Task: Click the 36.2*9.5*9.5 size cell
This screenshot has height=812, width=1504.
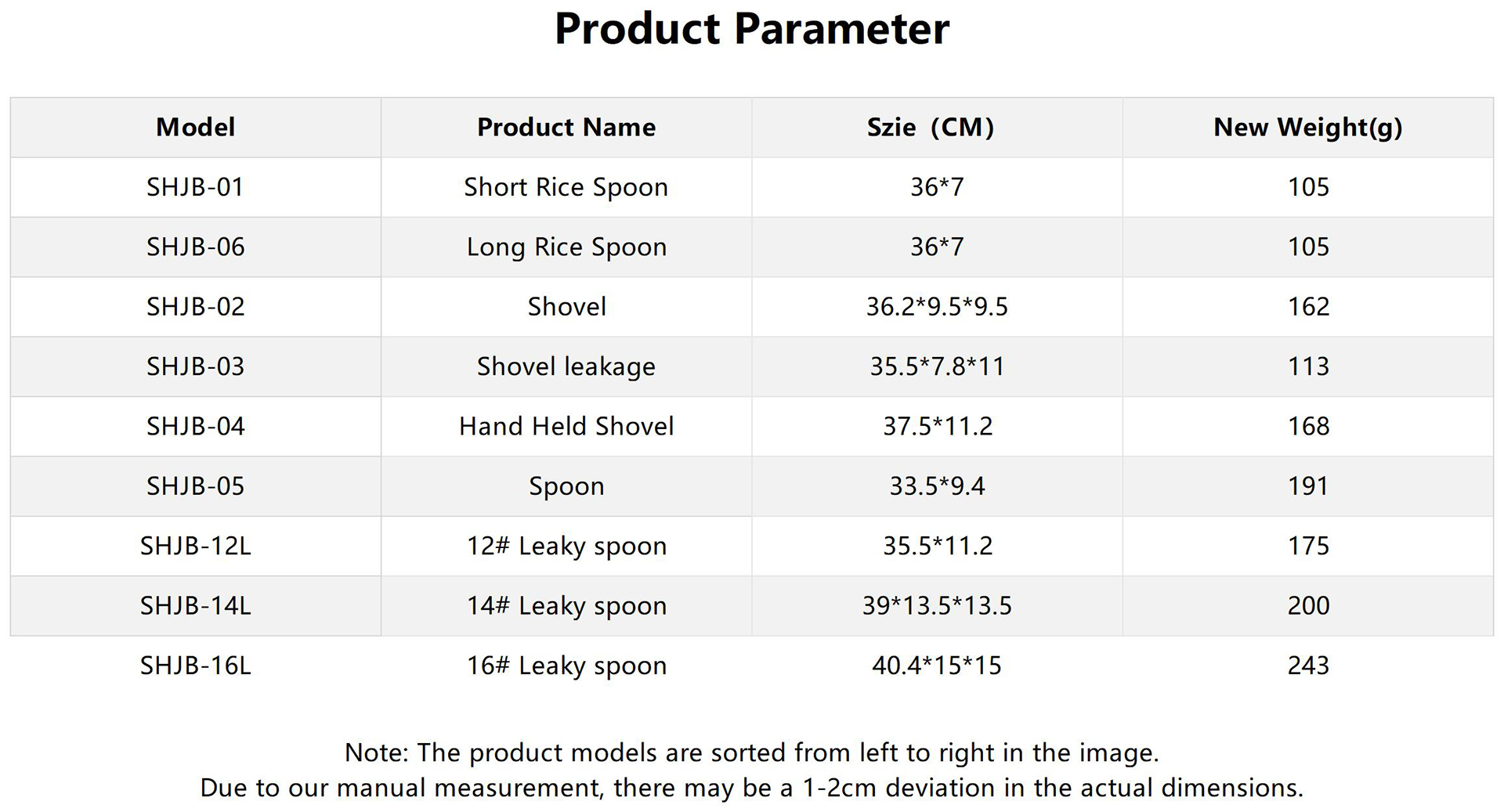Action: pos(936,306)
